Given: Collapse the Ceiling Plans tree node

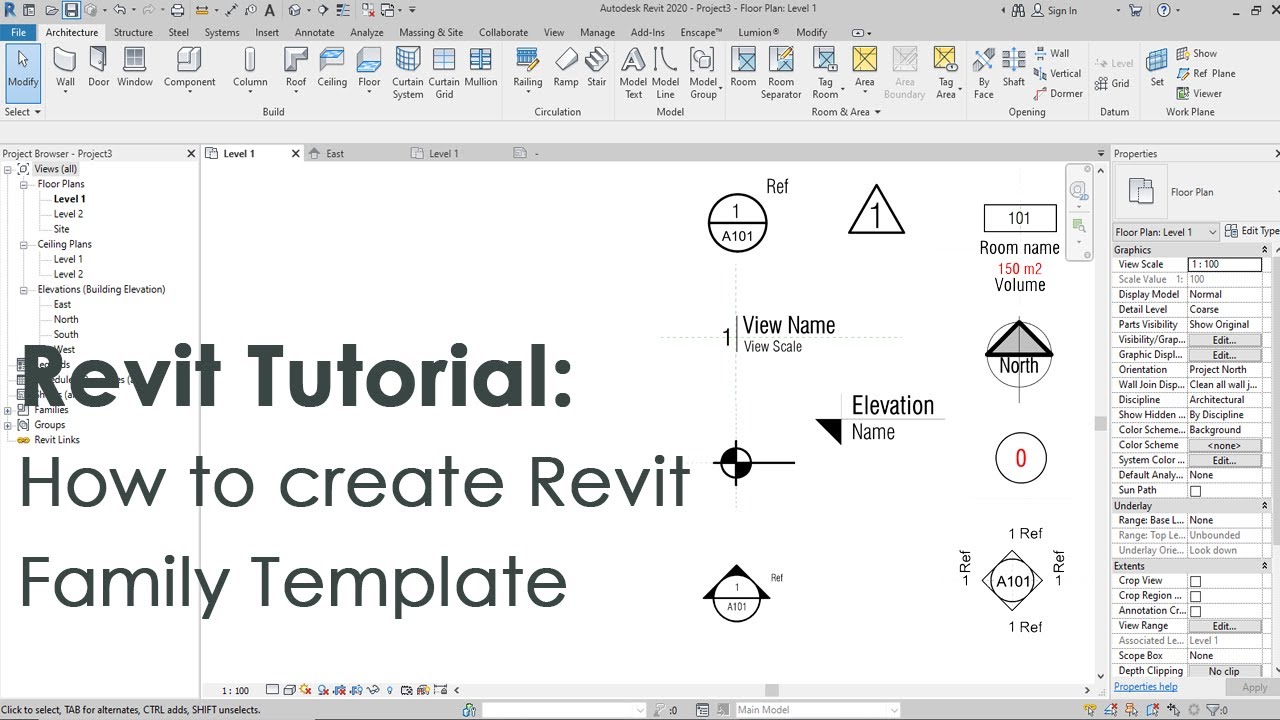Looking at the screenshot, I should tap(24, 244).
